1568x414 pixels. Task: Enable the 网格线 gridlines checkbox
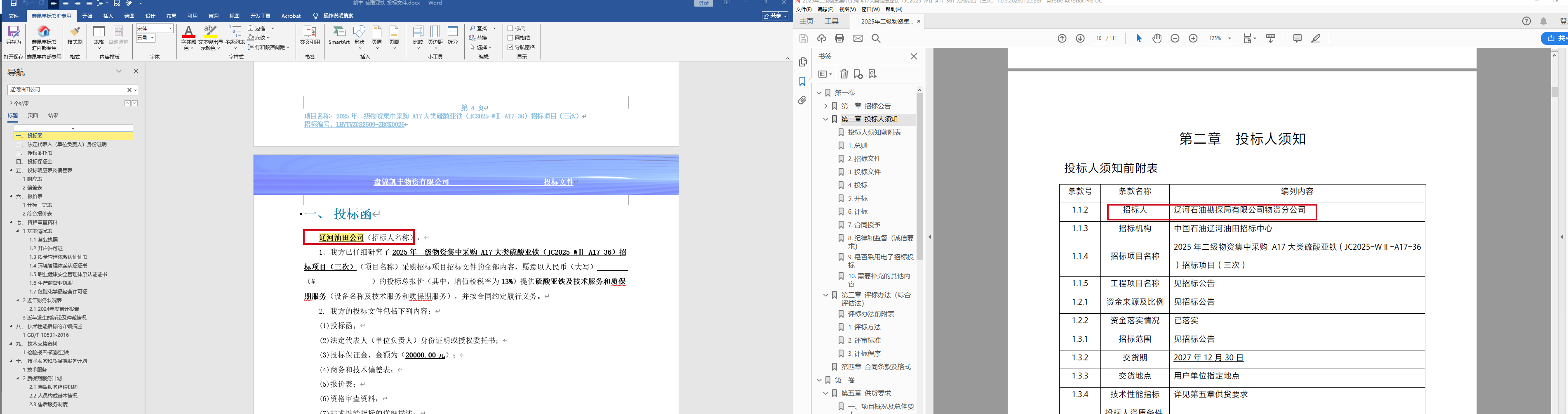pos(510,38)
